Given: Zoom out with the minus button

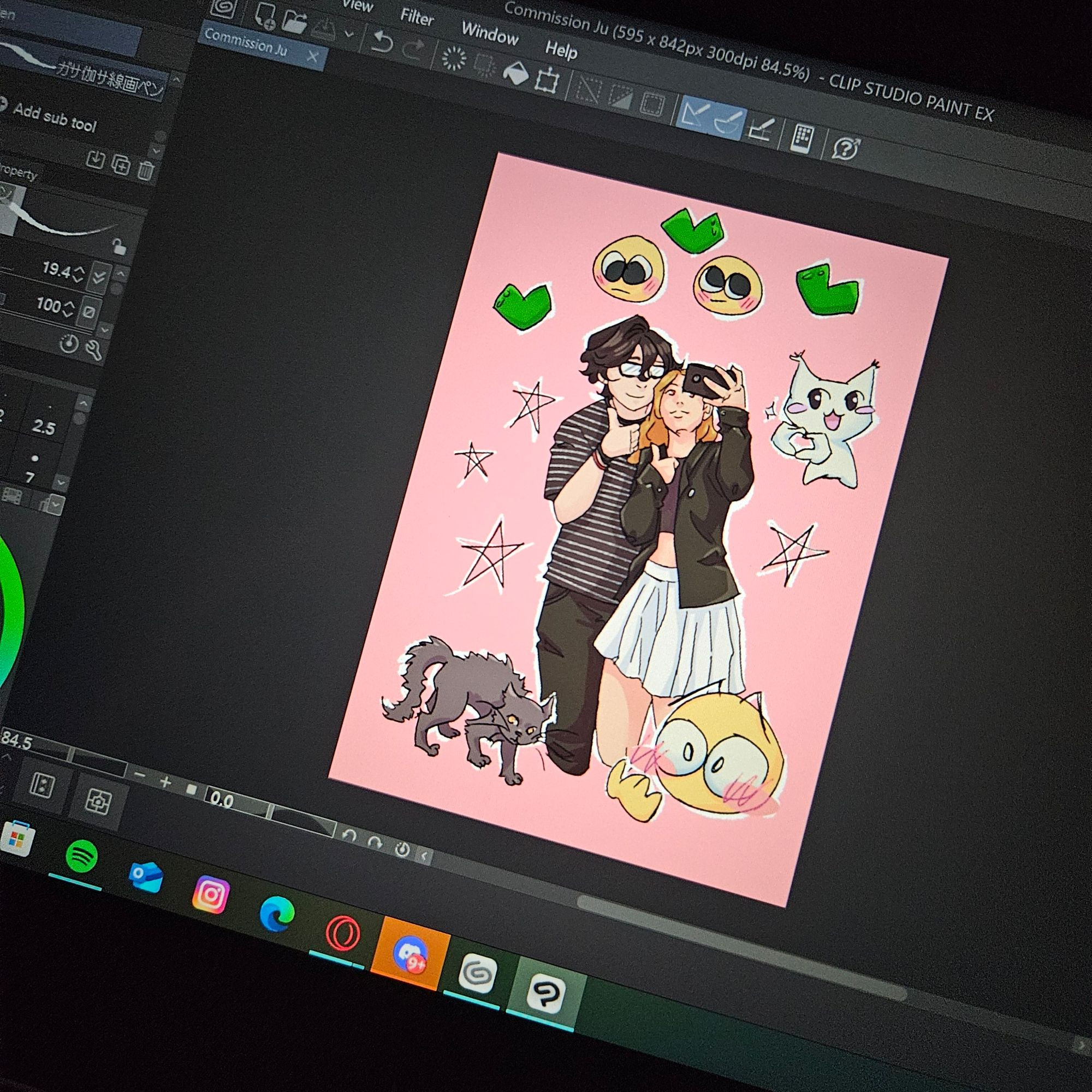Looking at the screenshot, I should 141,775.
